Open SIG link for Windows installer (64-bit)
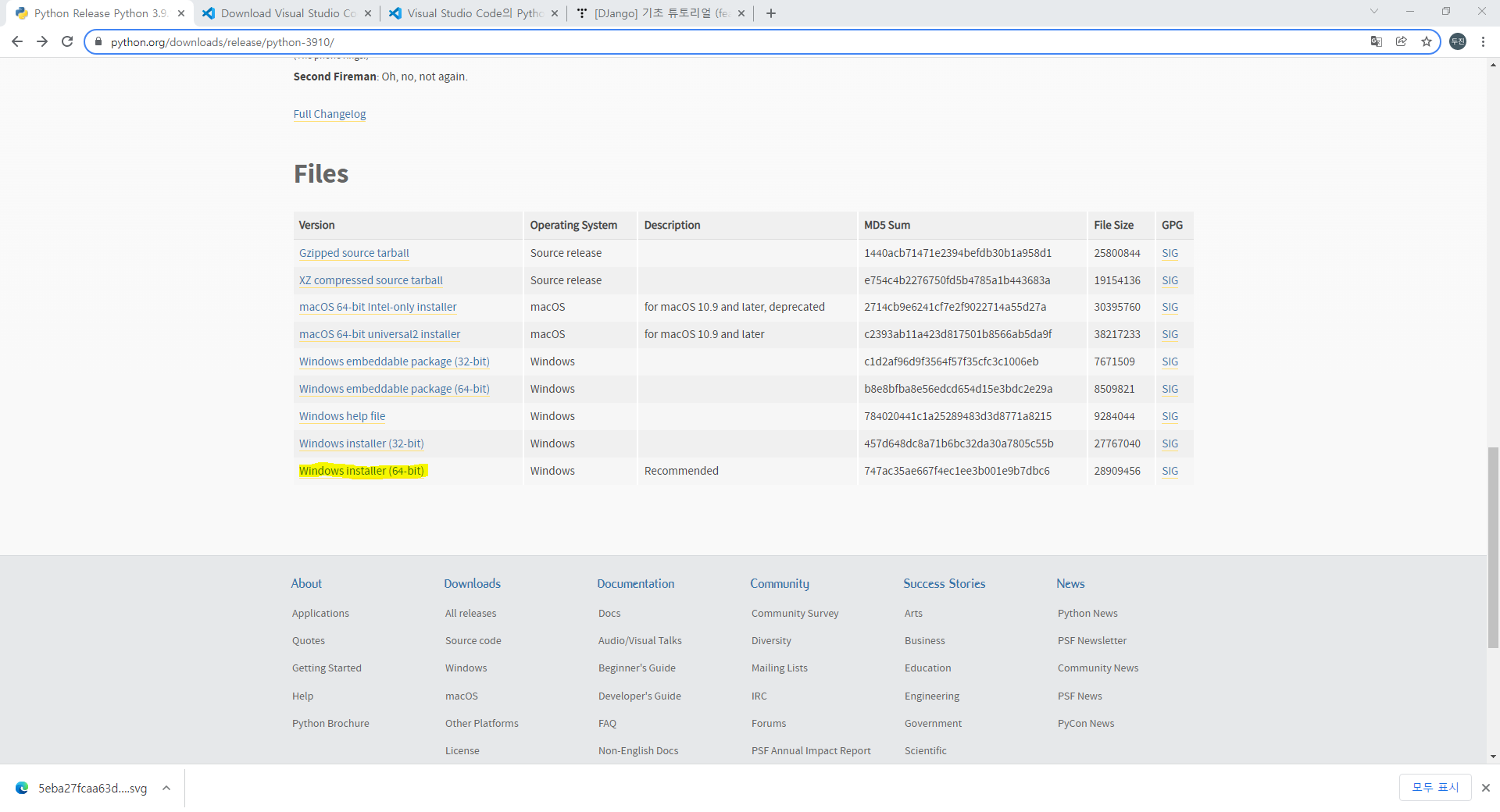Viewport: 1500px width, 812px height. pos(1170,471)
